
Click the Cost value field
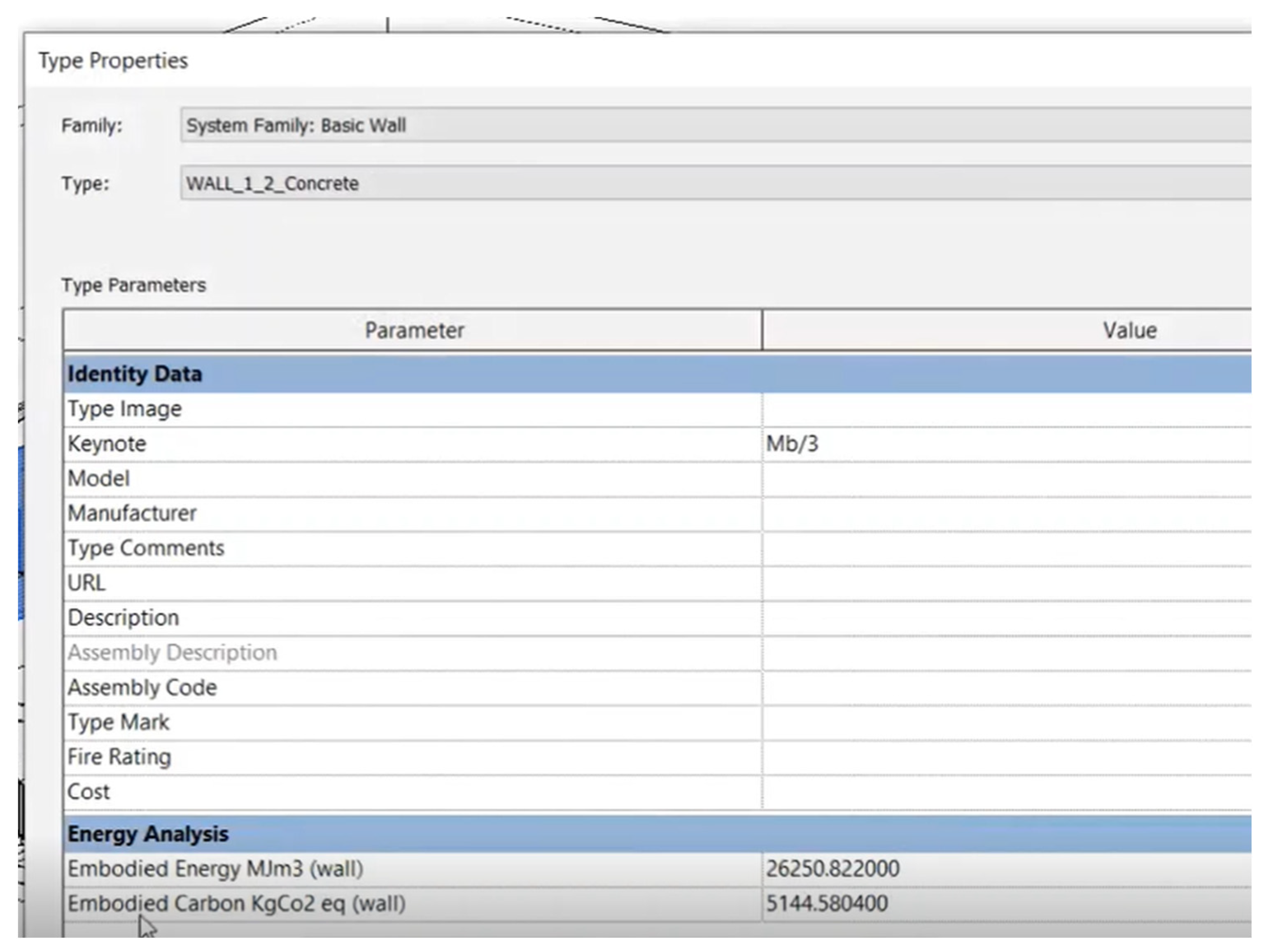pos(1005,792)
